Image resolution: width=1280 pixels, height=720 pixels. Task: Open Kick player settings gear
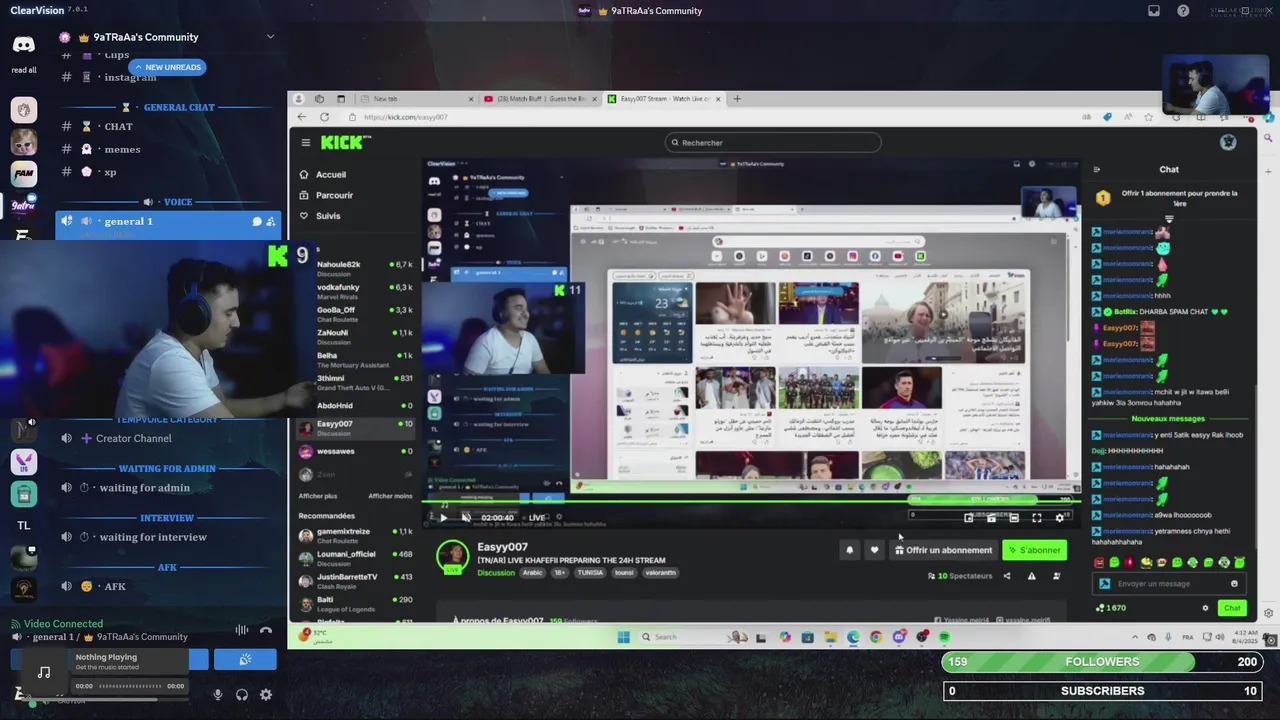click(x=1060, y=518)
